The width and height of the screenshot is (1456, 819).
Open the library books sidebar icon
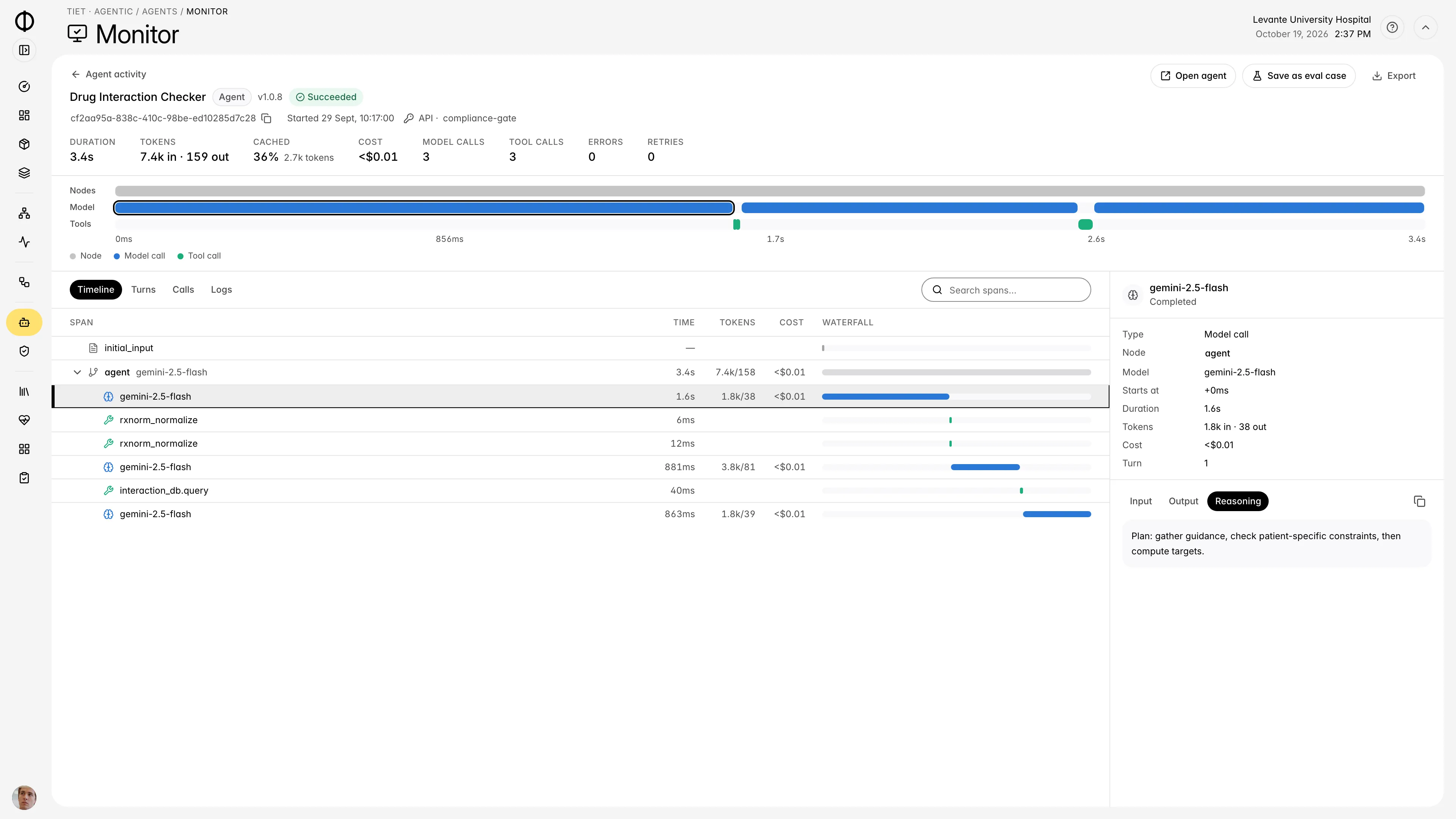[24, 391]
